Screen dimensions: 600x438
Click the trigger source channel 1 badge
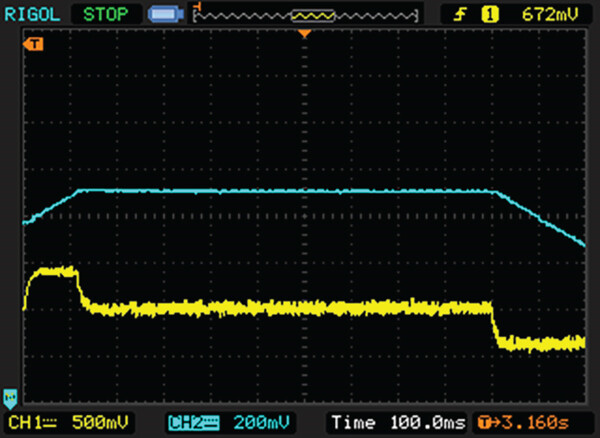pyautogui.click(x=490, y=15)
